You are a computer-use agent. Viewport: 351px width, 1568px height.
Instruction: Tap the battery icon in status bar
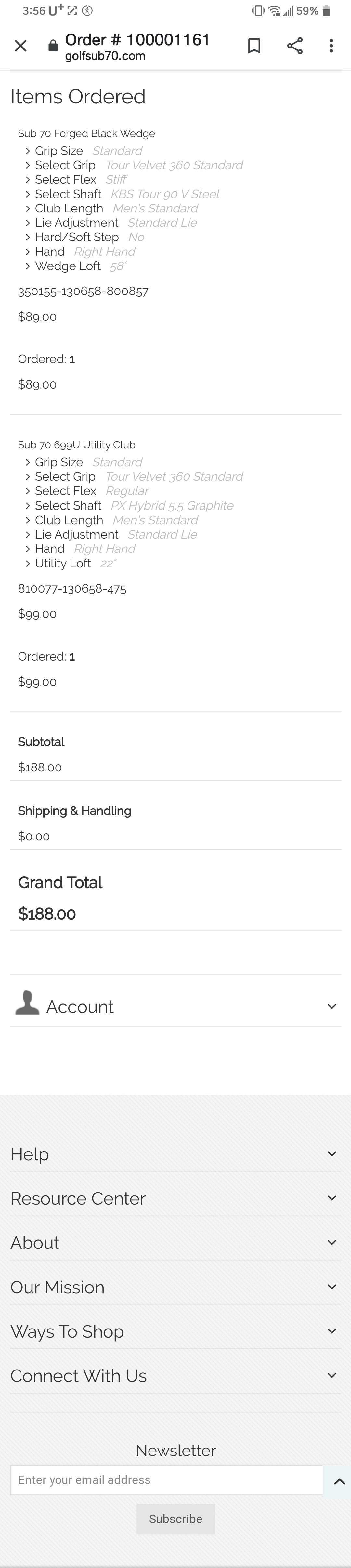point(327,11)
